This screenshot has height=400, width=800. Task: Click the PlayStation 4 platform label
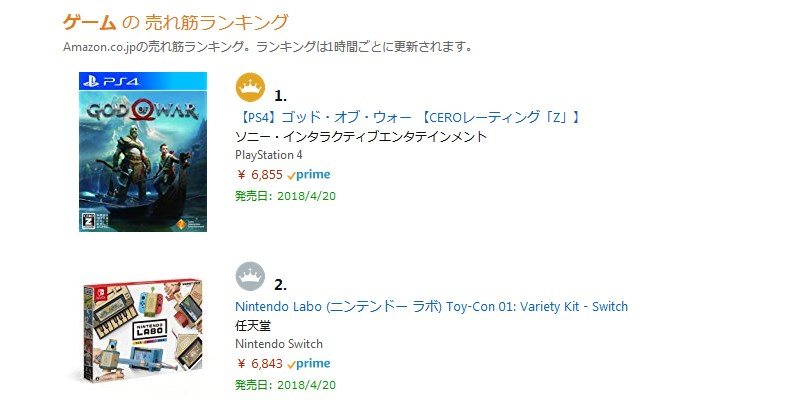click(268, 155)
